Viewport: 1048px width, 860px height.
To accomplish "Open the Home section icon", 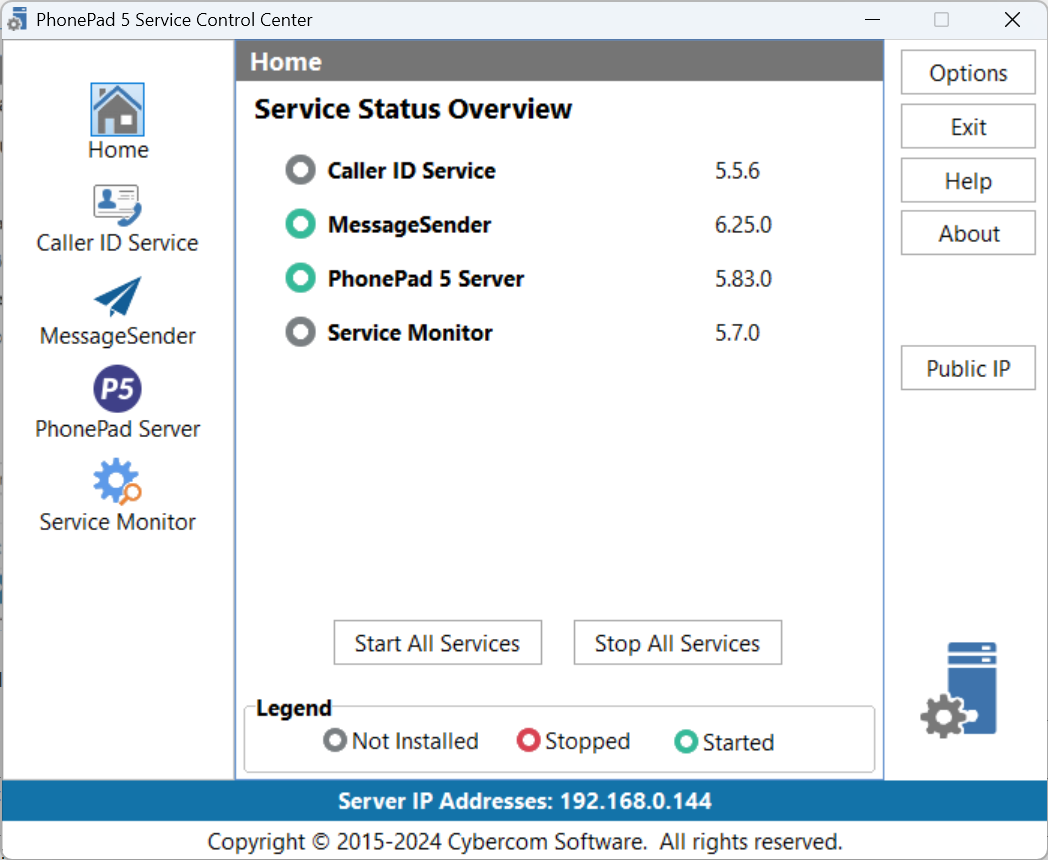I will tap(117, 110).
